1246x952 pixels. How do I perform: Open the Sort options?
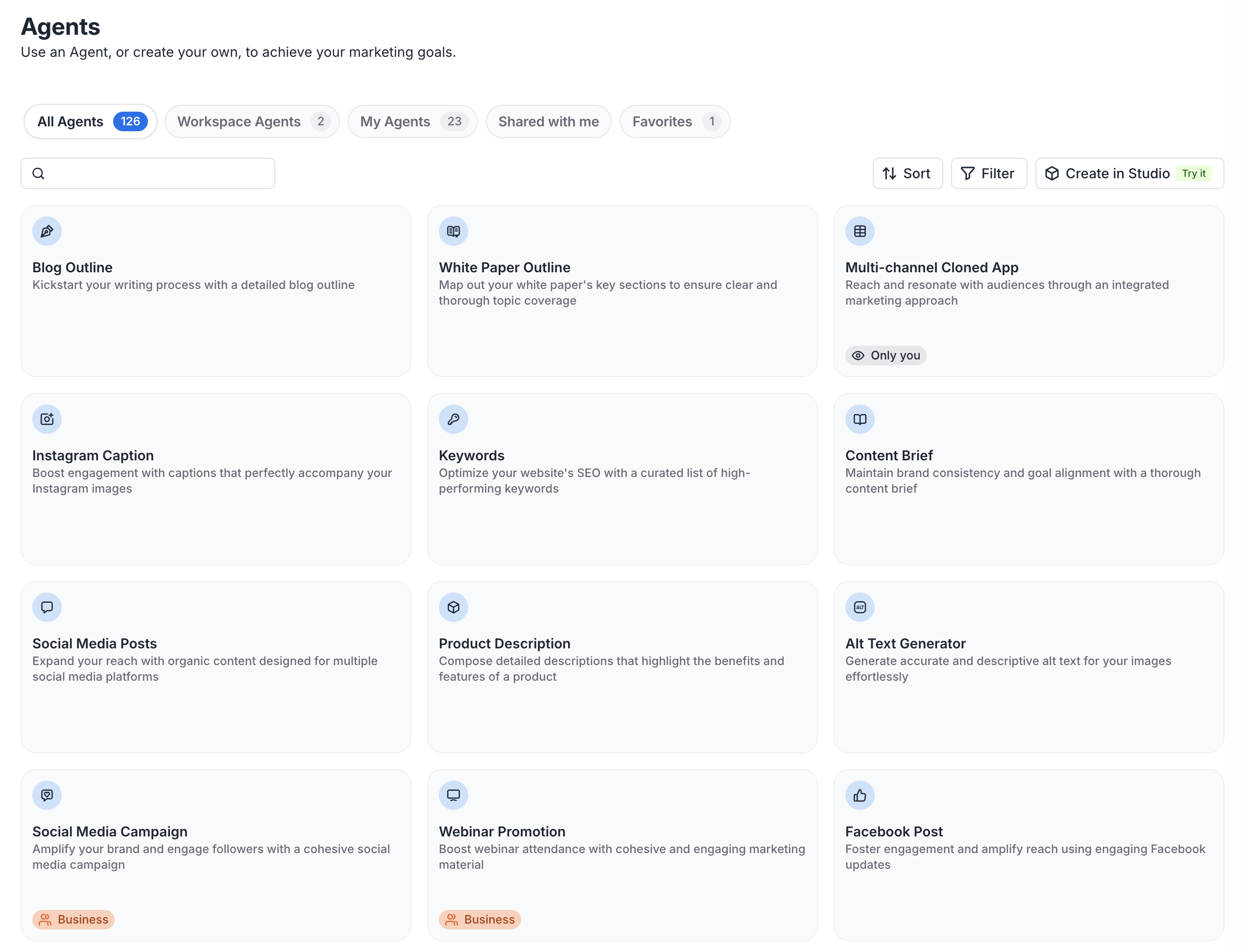point(907,173)
